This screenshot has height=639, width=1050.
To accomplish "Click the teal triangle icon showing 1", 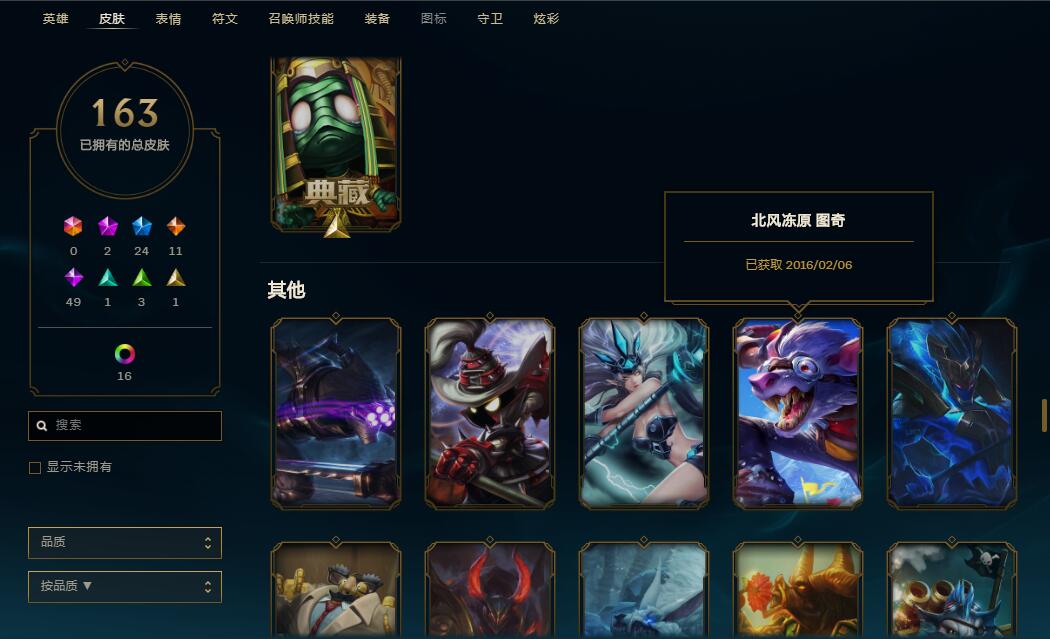I will click(x=108, y=277).
